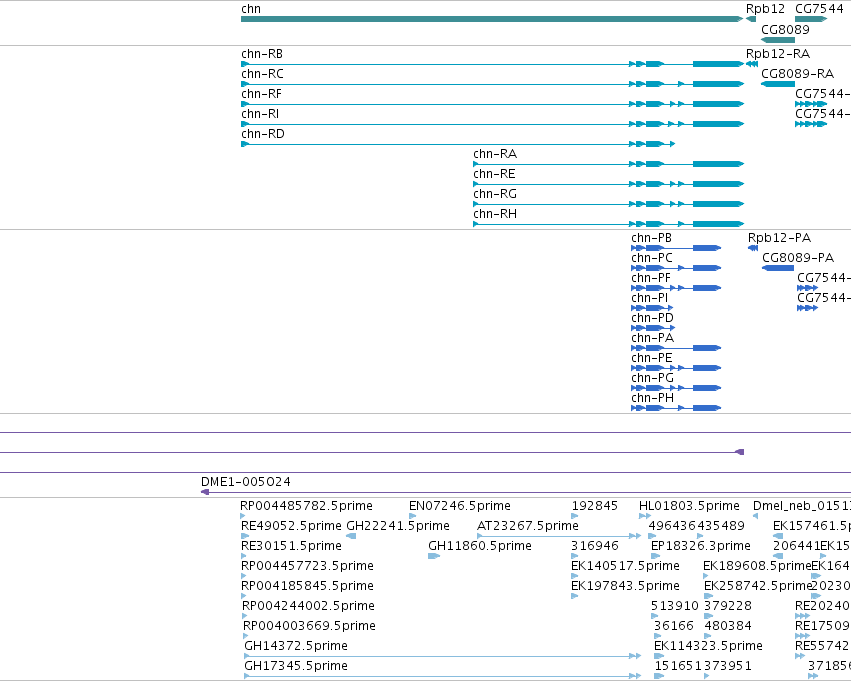
Task: Select the EK197843.5prime EST label
Action: (625, 586)
